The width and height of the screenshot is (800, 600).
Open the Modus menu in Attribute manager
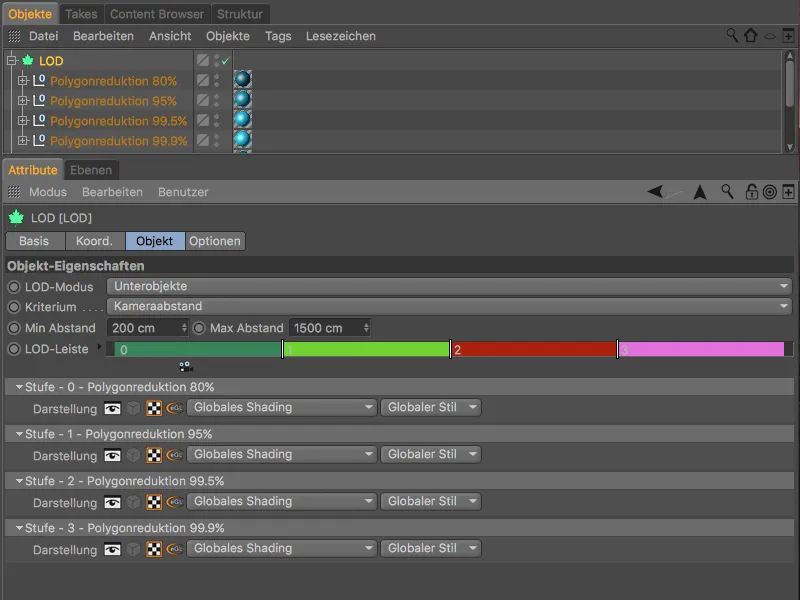tap(48, 192)
